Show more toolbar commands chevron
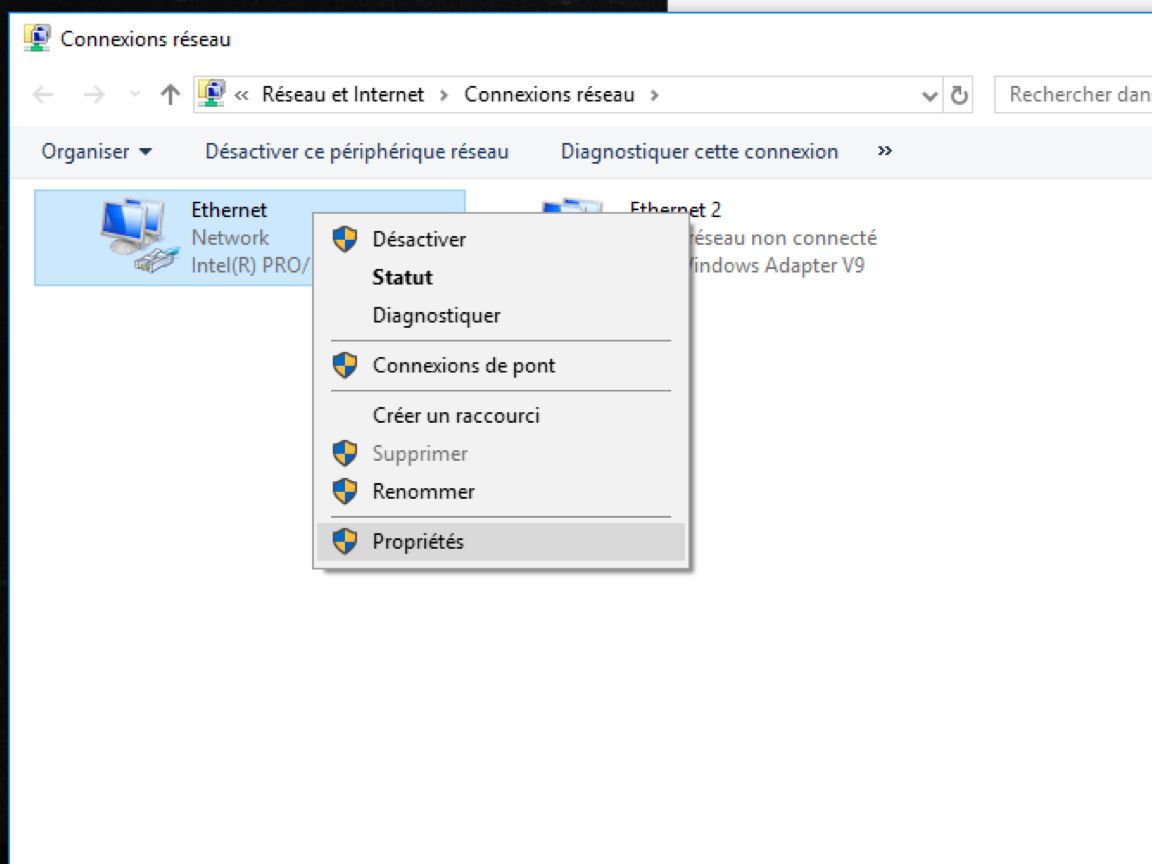1152x864 pixels. click(885, 151)
